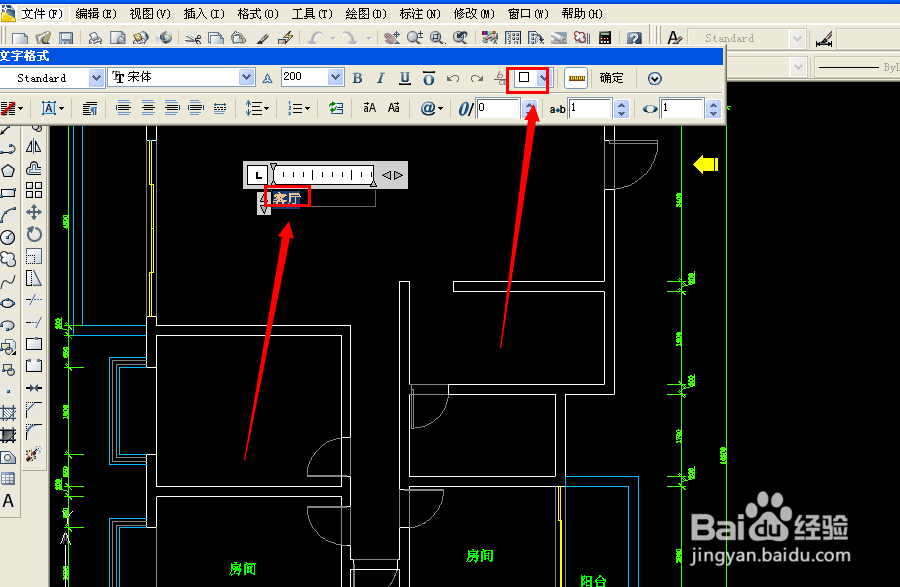This screenshot has height=587, width=900.
Task: Select the Table tool in Draw toolbar
Action: point(8,479)
